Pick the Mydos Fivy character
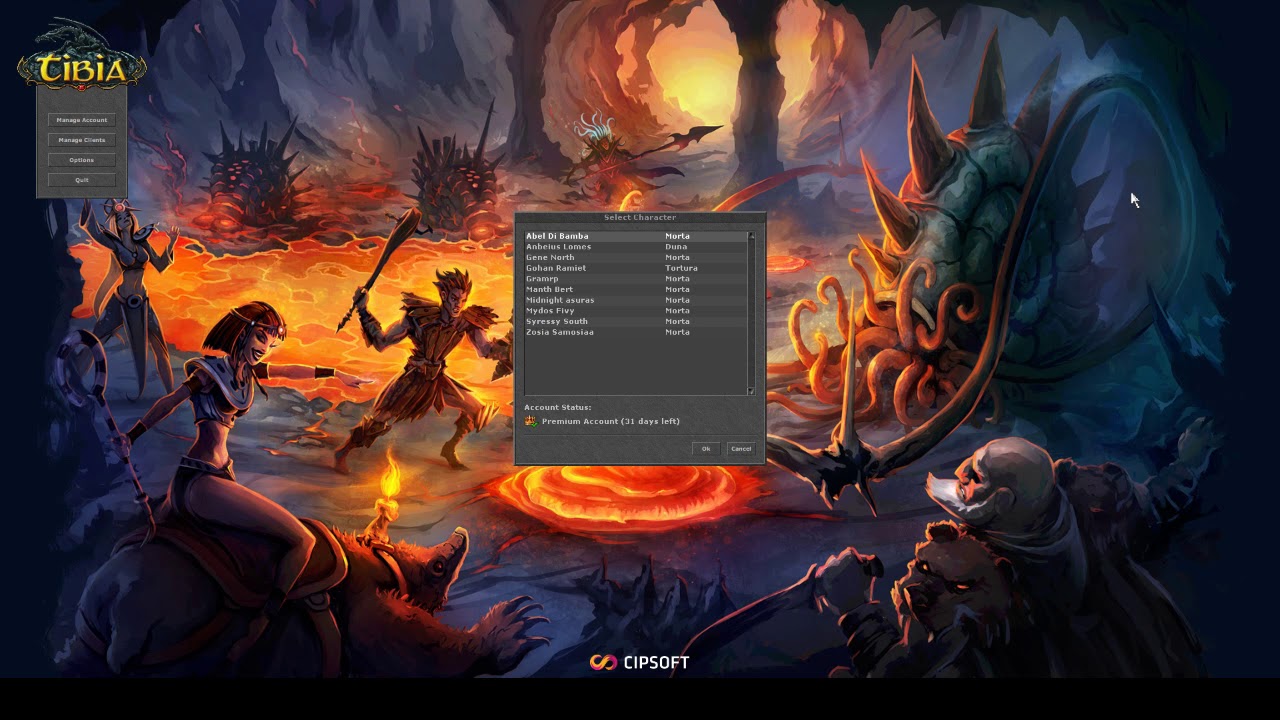The width and height of the screenshot is (1280, 720). [636, 311]
